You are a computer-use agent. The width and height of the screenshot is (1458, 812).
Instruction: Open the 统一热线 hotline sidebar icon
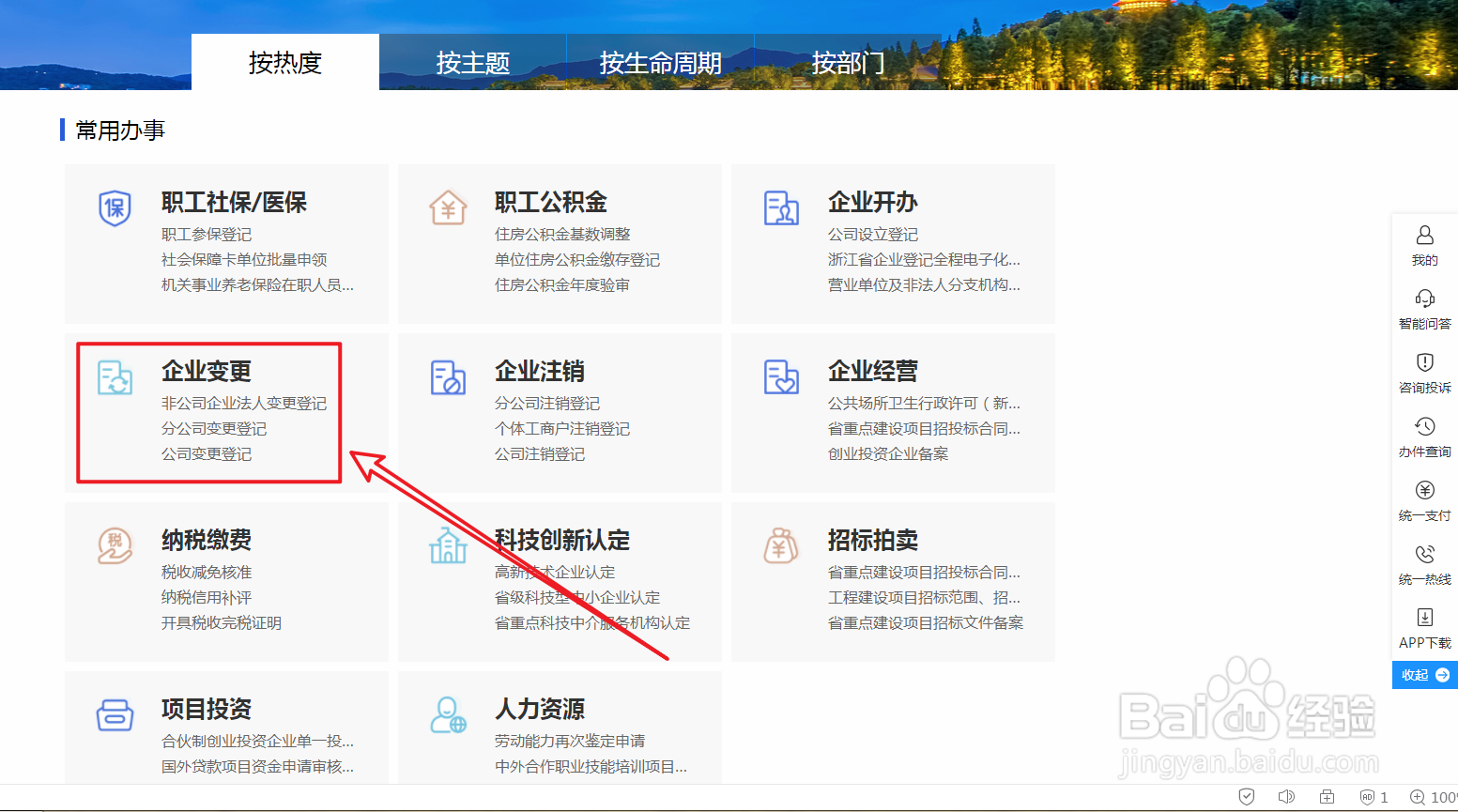1424,555
